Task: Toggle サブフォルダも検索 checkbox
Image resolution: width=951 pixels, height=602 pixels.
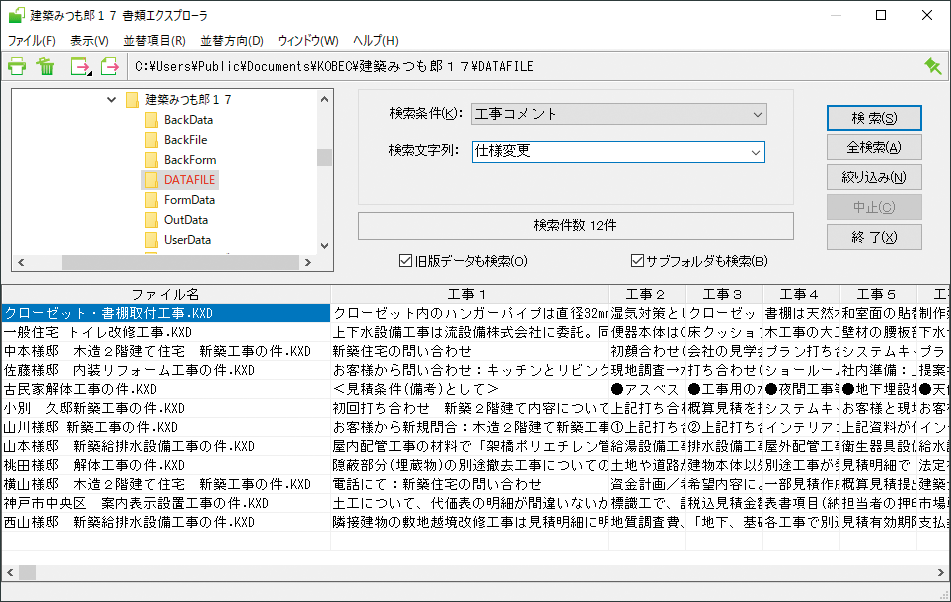Action: click(637, 261)
